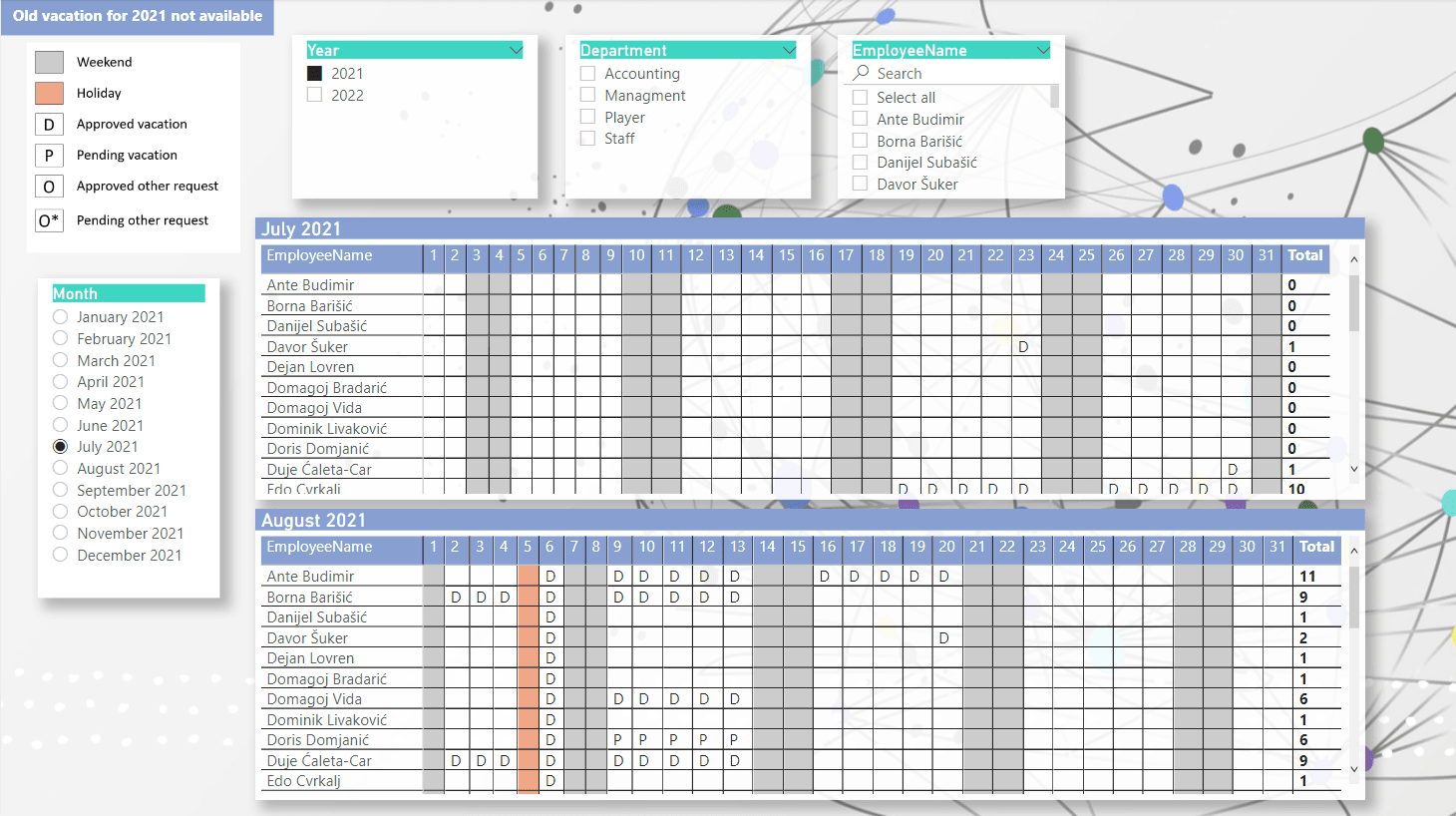Click Doris Domjanić row name in August table

click(317, 740)
